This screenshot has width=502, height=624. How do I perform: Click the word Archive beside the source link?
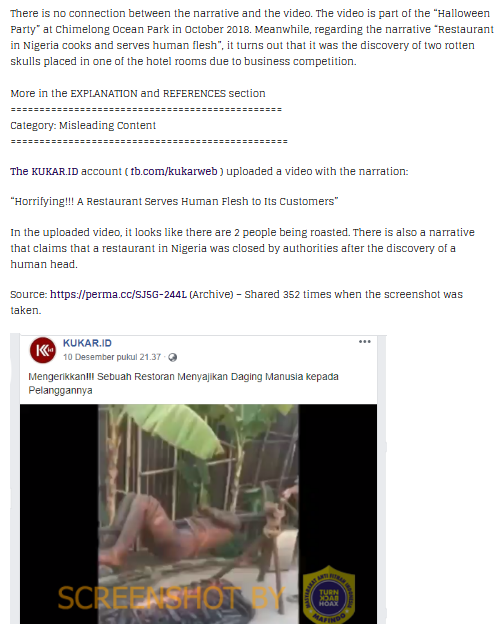coord(211,294)
